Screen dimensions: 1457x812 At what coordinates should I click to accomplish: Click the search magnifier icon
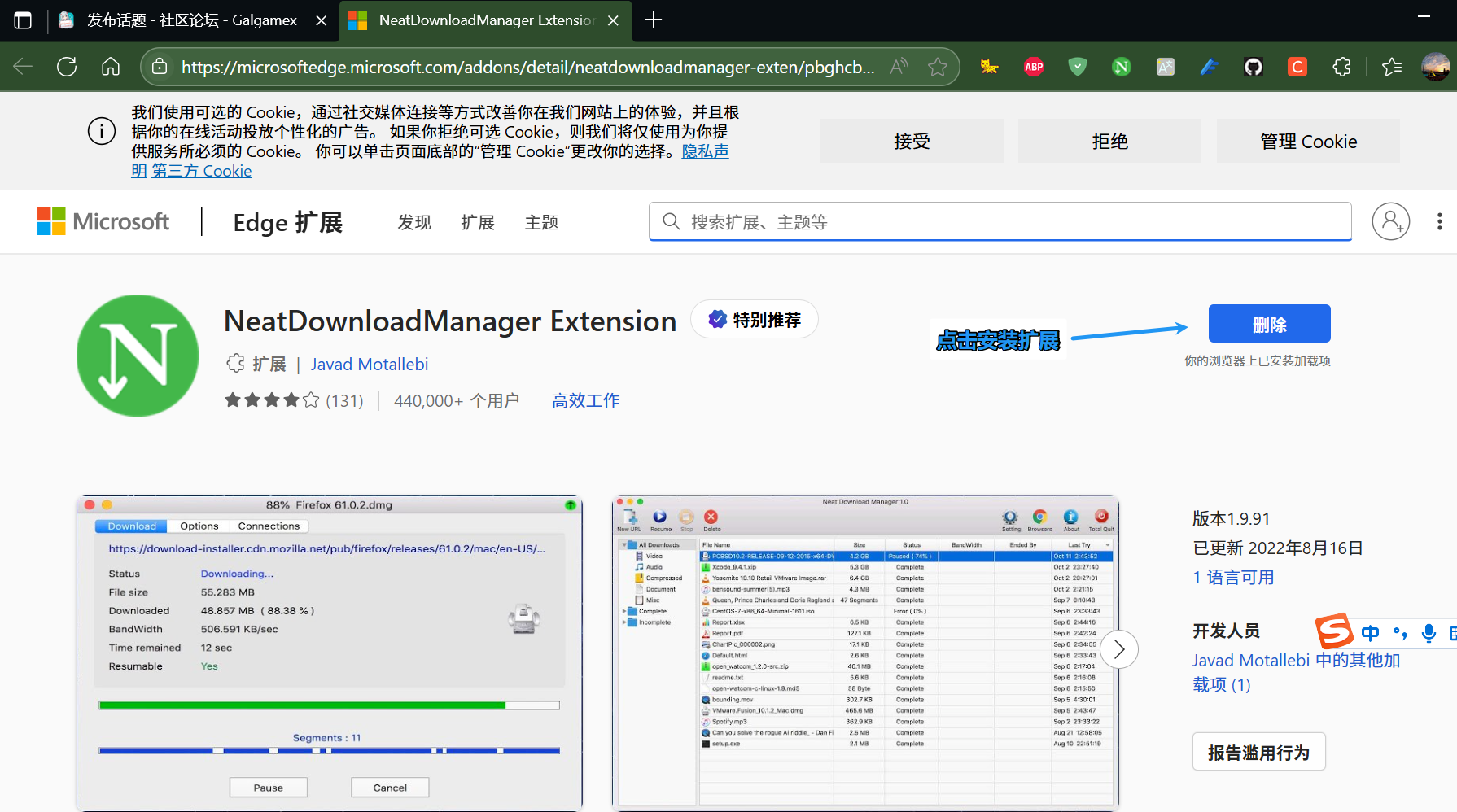pyautogui.click(x=671, y=221)
